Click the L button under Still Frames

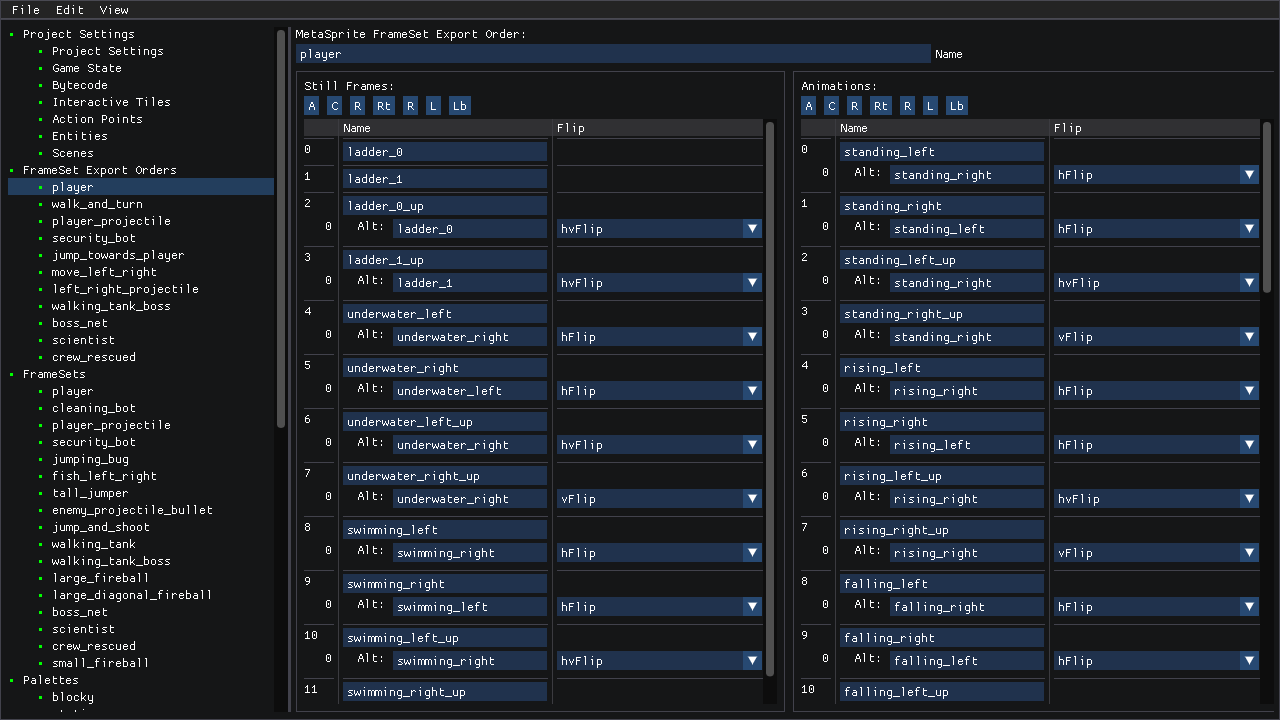[x=433, y=106]
